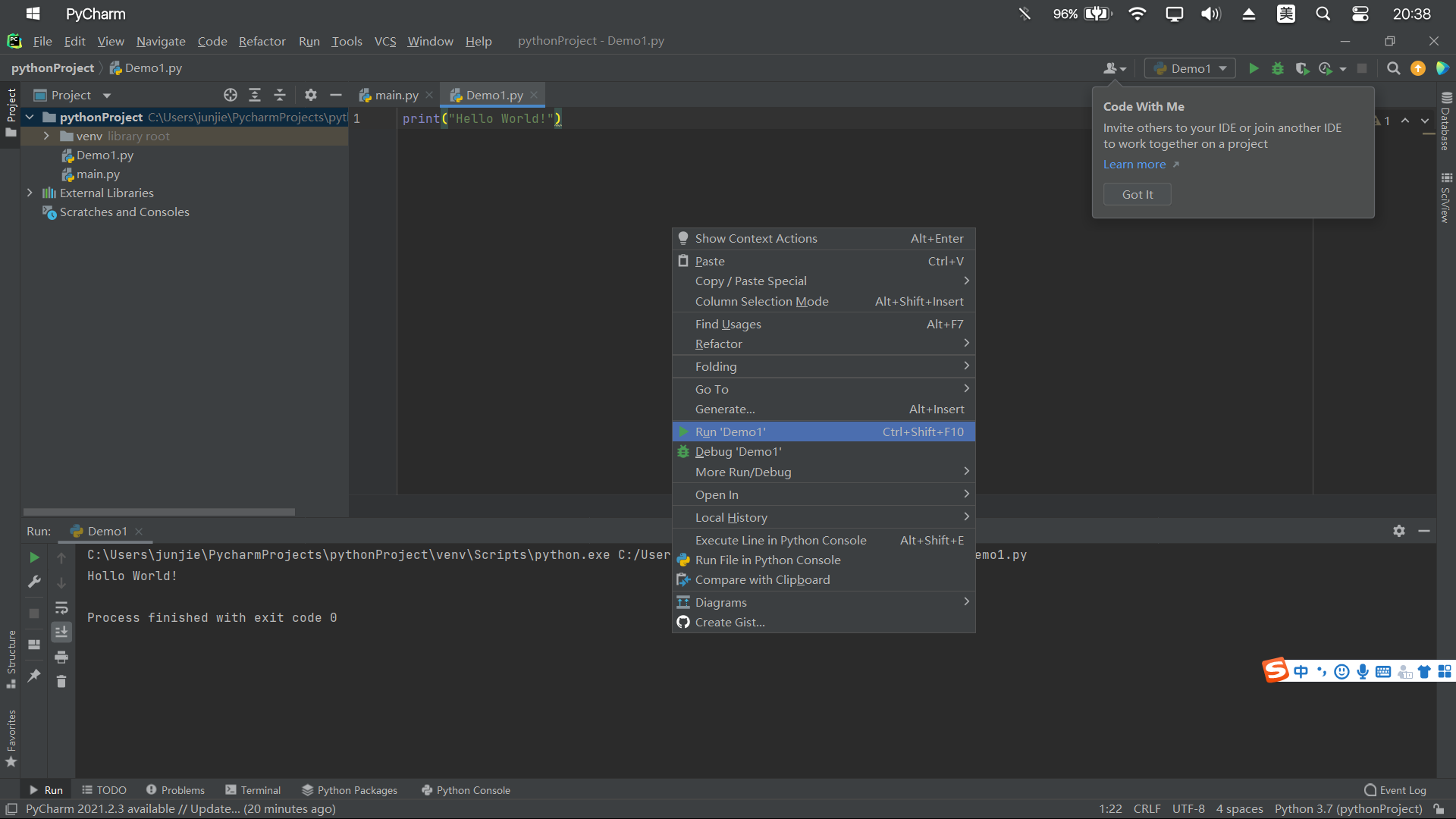Toggle the Structure side panel
Viewport: 1456px width, 819px height.
11,660
